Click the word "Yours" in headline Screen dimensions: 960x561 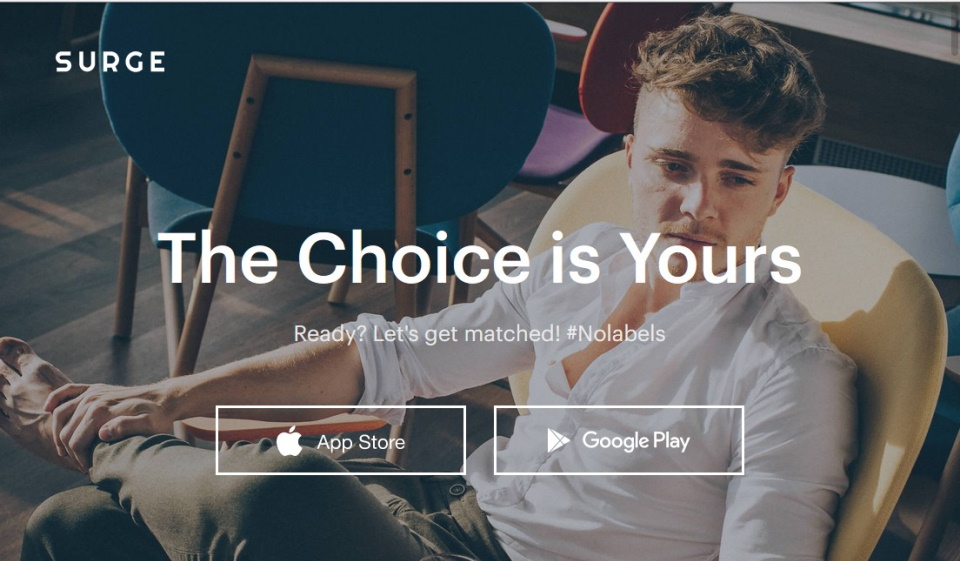click(x=714, y=258)
